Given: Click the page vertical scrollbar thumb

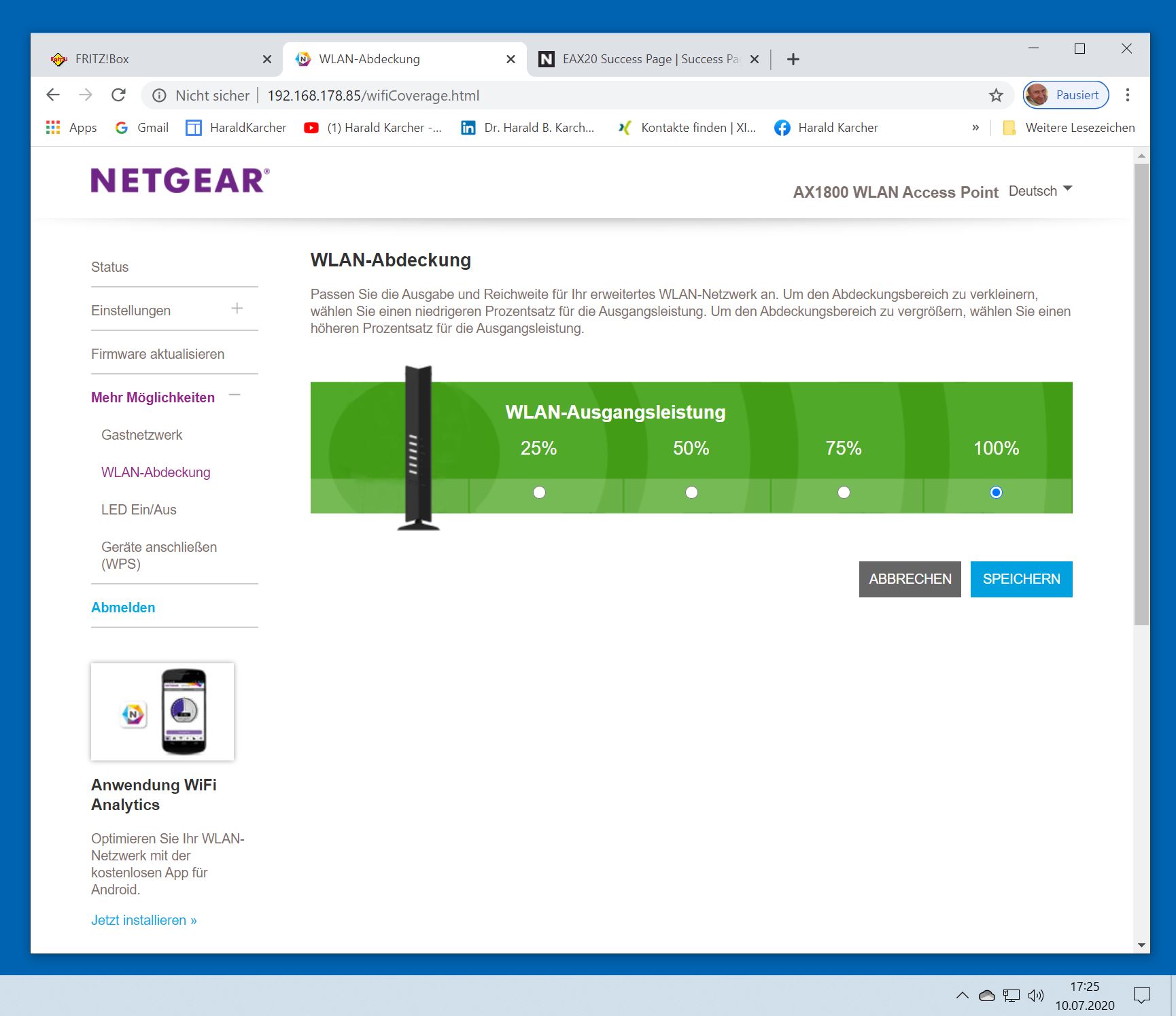Looking at the screenshot, I should [1141, 394].
